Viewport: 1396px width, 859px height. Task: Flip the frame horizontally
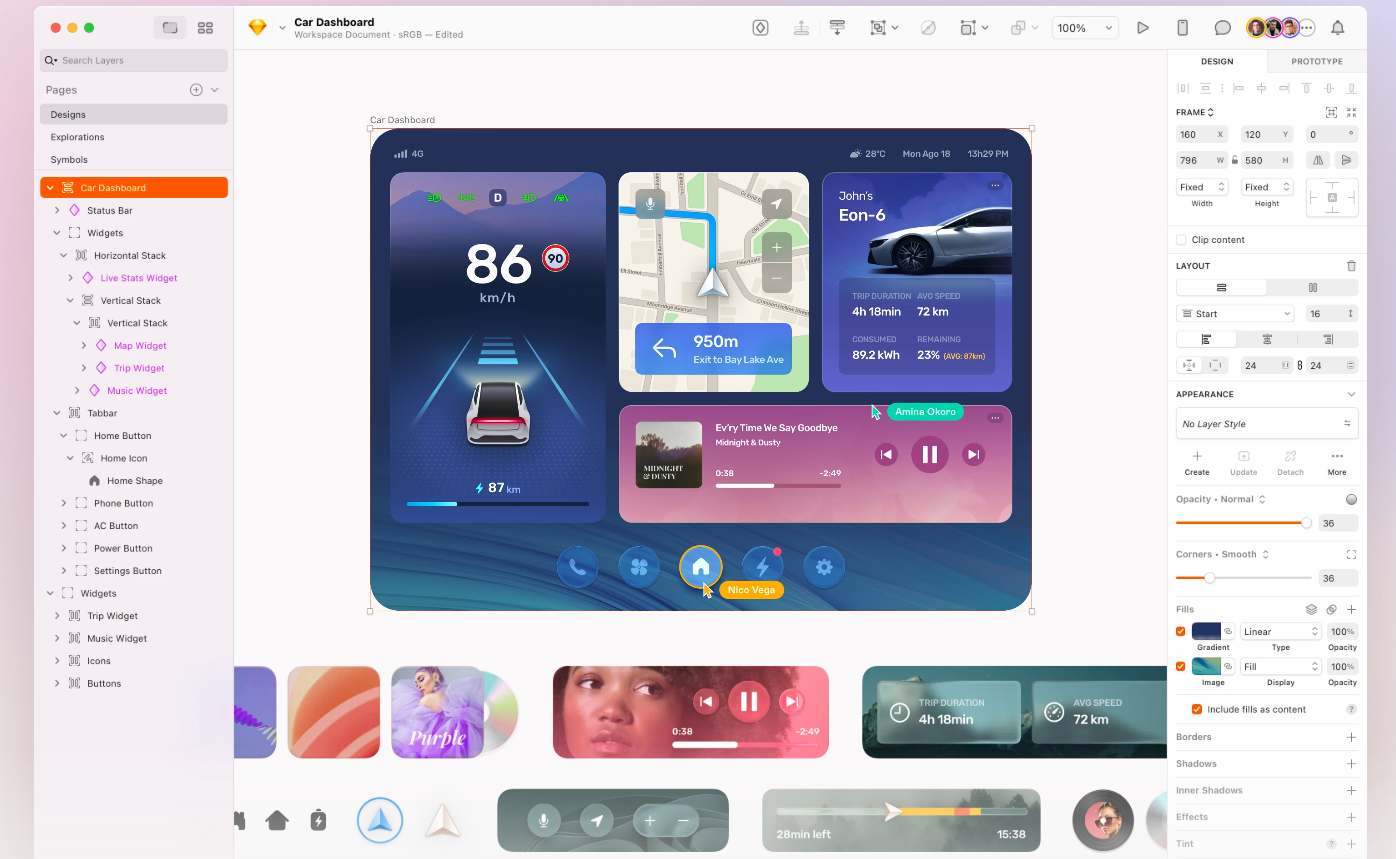tap(1318, 160)
